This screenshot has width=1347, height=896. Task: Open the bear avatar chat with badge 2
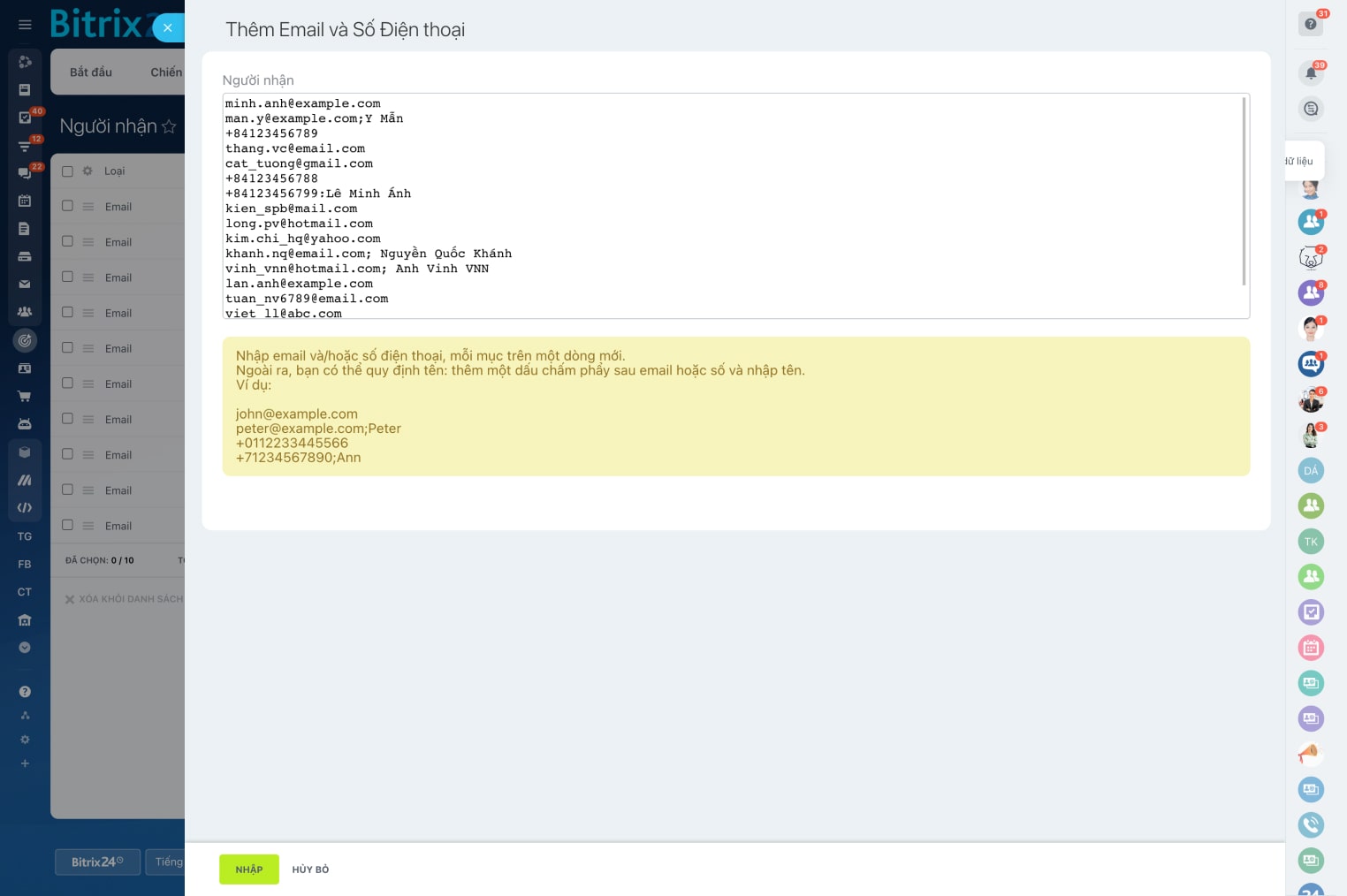click(1311, 257)
